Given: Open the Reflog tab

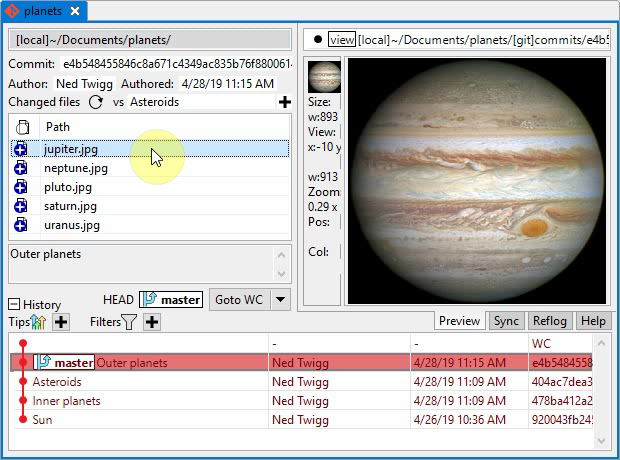Looking at the screenshot, I should click(549, 321).
